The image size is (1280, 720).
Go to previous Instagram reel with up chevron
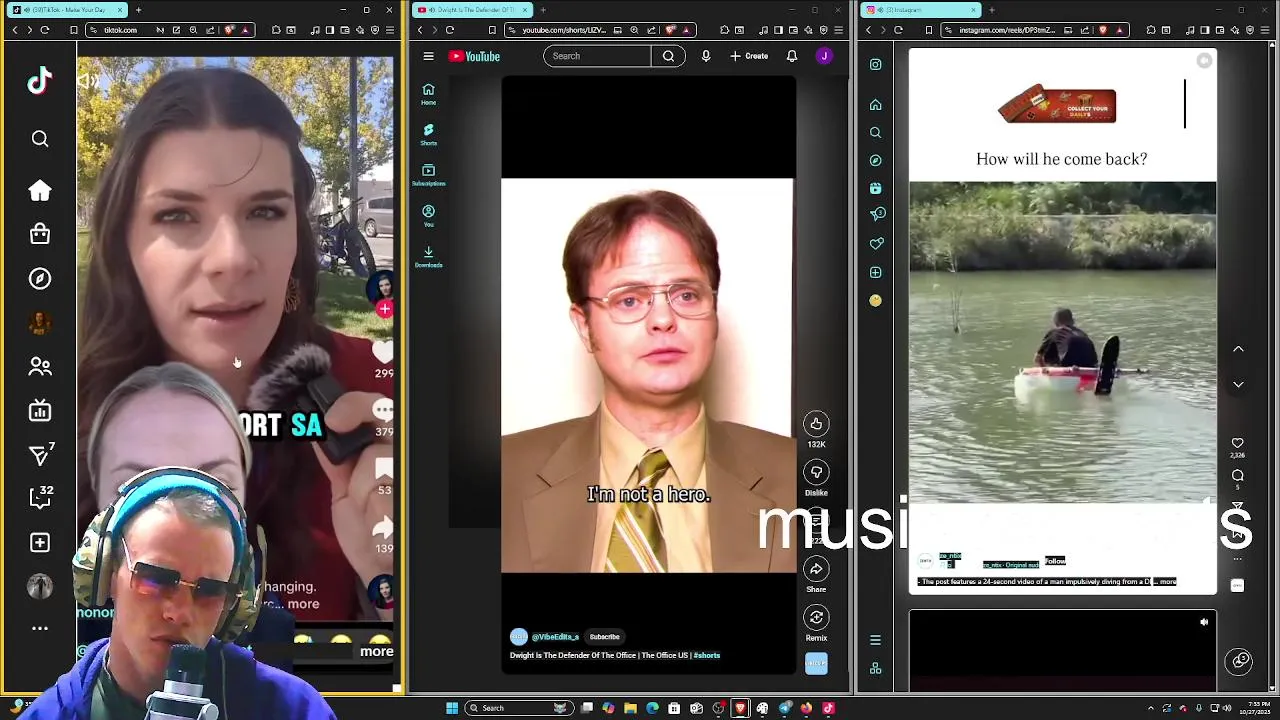click(1238, 349)
